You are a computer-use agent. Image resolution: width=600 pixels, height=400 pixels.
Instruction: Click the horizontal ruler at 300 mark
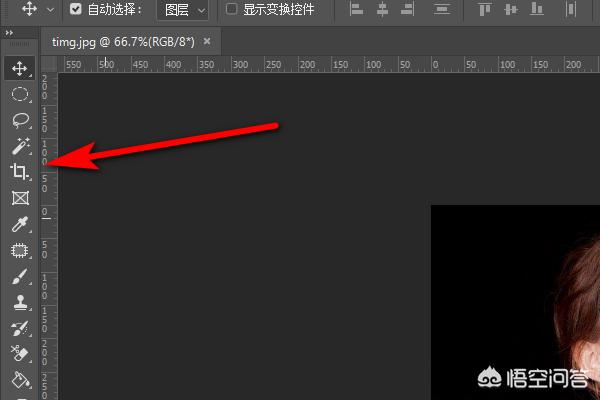[240, 64]
